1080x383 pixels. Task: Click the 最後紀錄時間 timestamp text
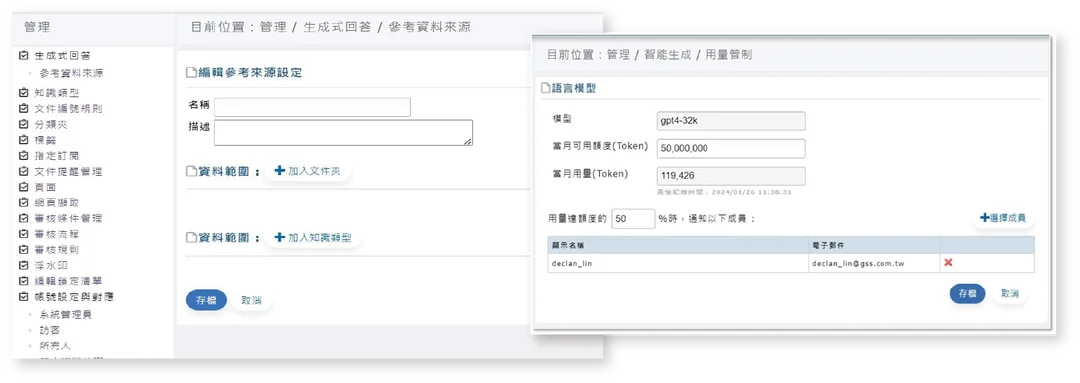point(724,192)
